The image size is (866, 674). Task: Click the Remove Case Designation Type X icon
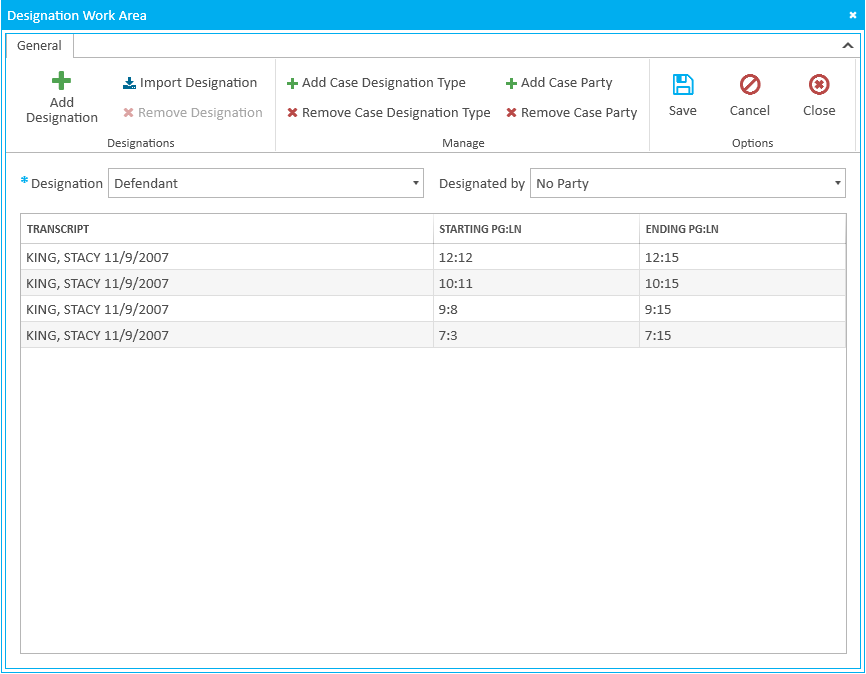(292, 113)
